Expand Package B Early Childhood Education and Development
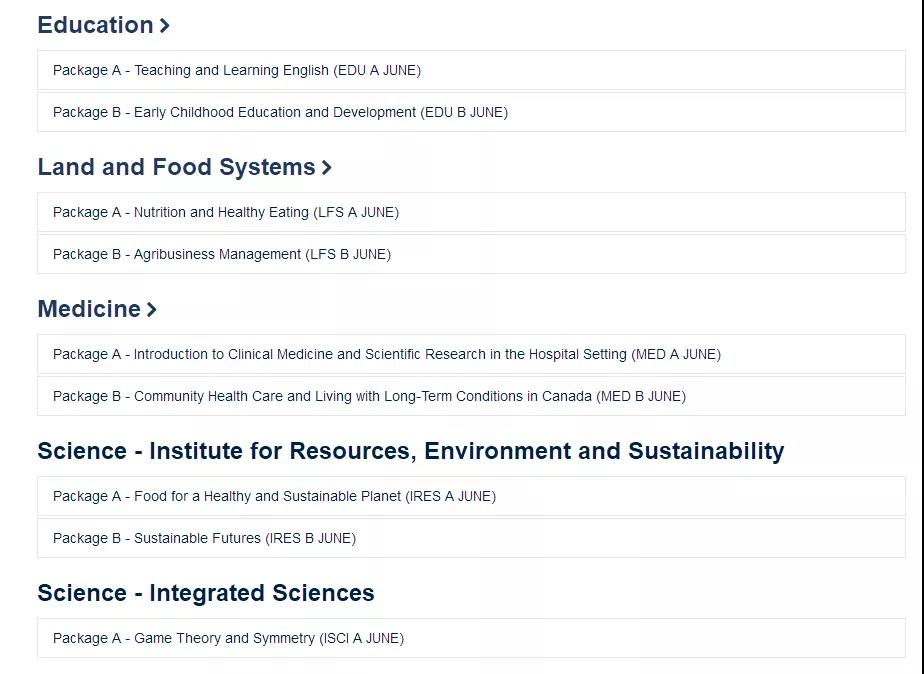The image size is (924, 674). 471,112
